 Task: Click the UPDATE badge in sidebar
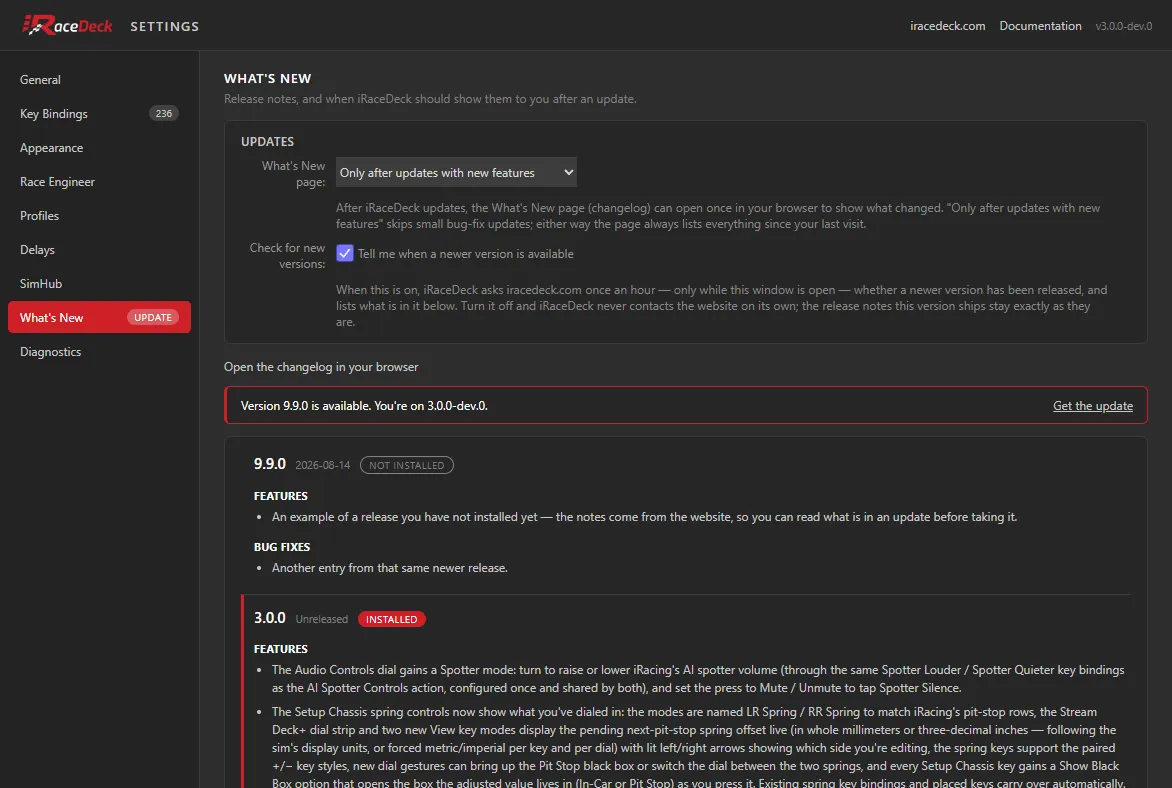pos(152,317)
